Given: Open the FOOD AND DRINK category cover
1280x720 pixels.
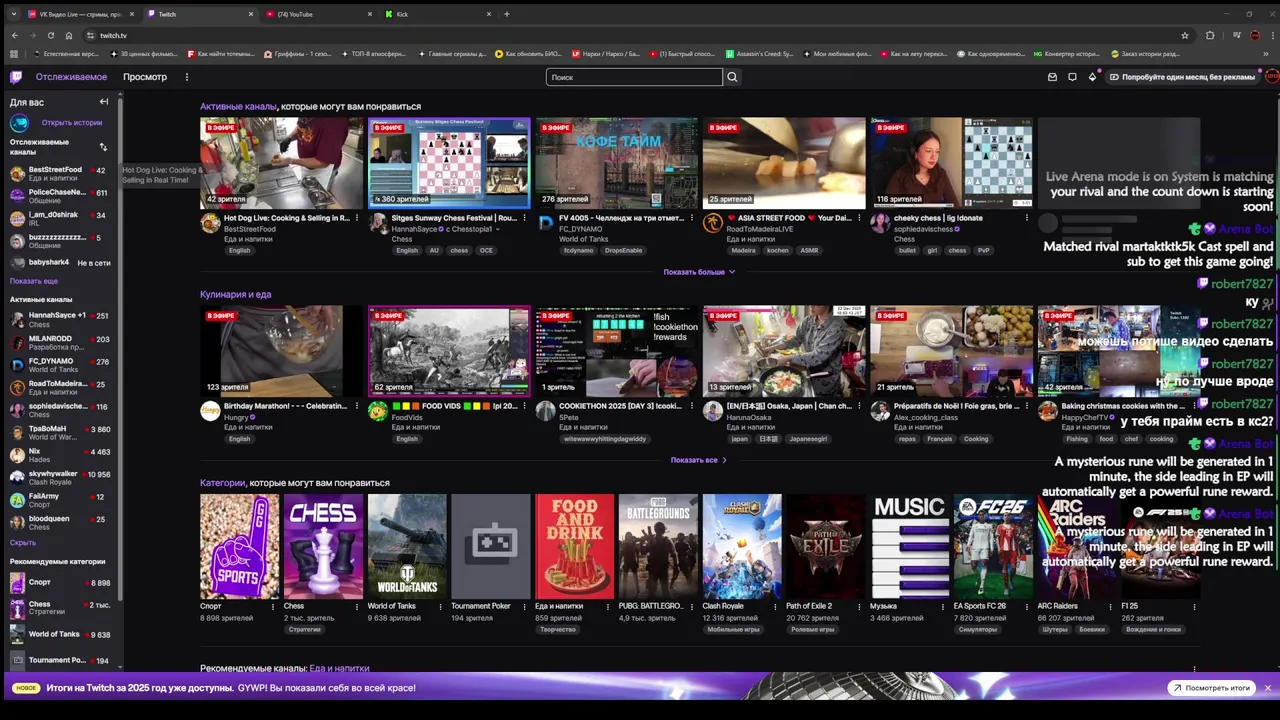Looking at the screenshot, I should point(574,546).
